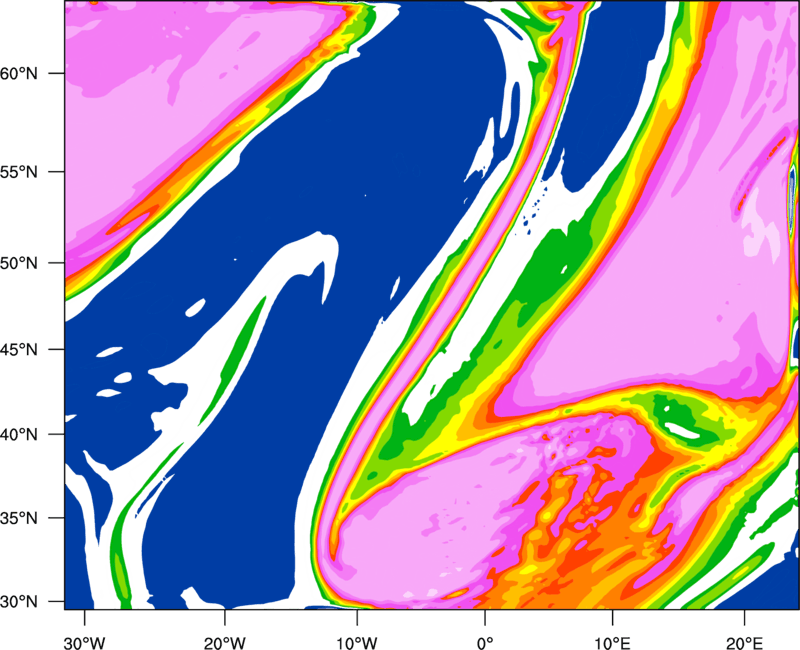Click the 55°N latitude label

click(19, 172)
